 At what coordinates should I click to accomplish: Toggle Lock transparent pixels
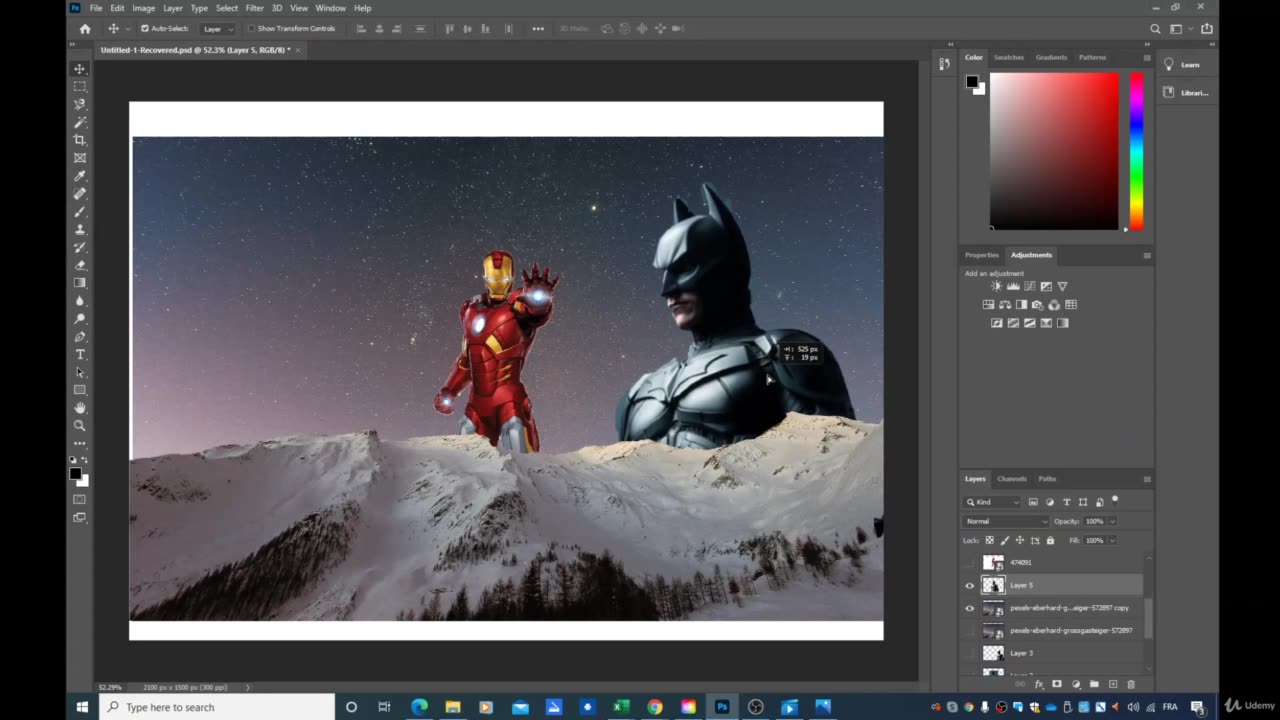coord(990,540)
